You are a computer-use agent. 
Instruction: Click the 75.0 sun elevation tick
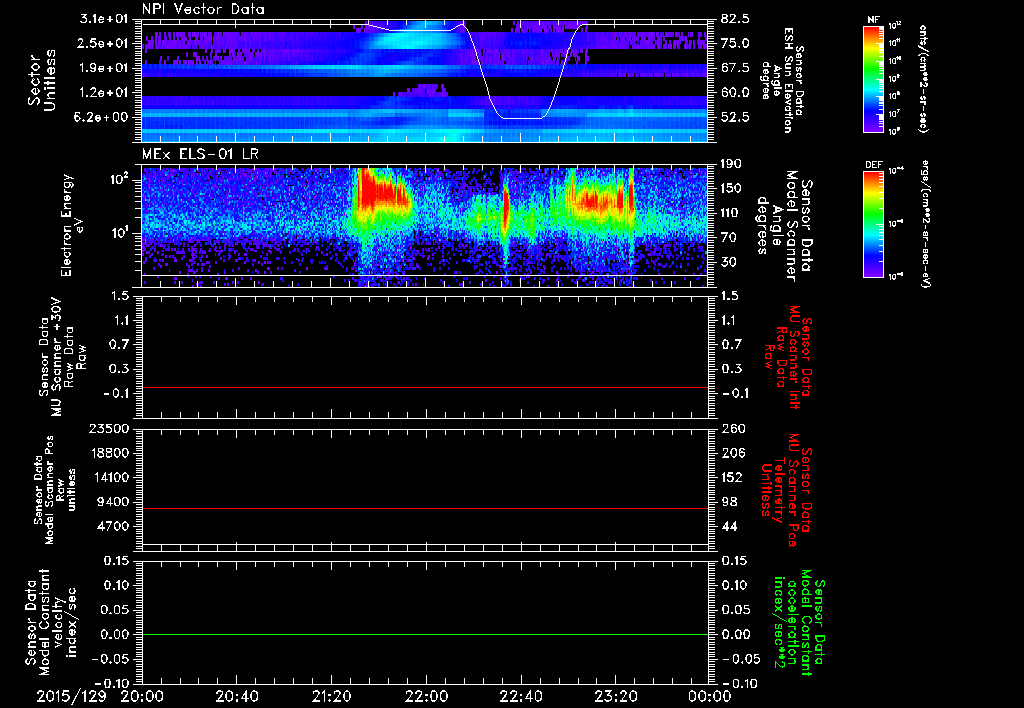tap(735, 43)
